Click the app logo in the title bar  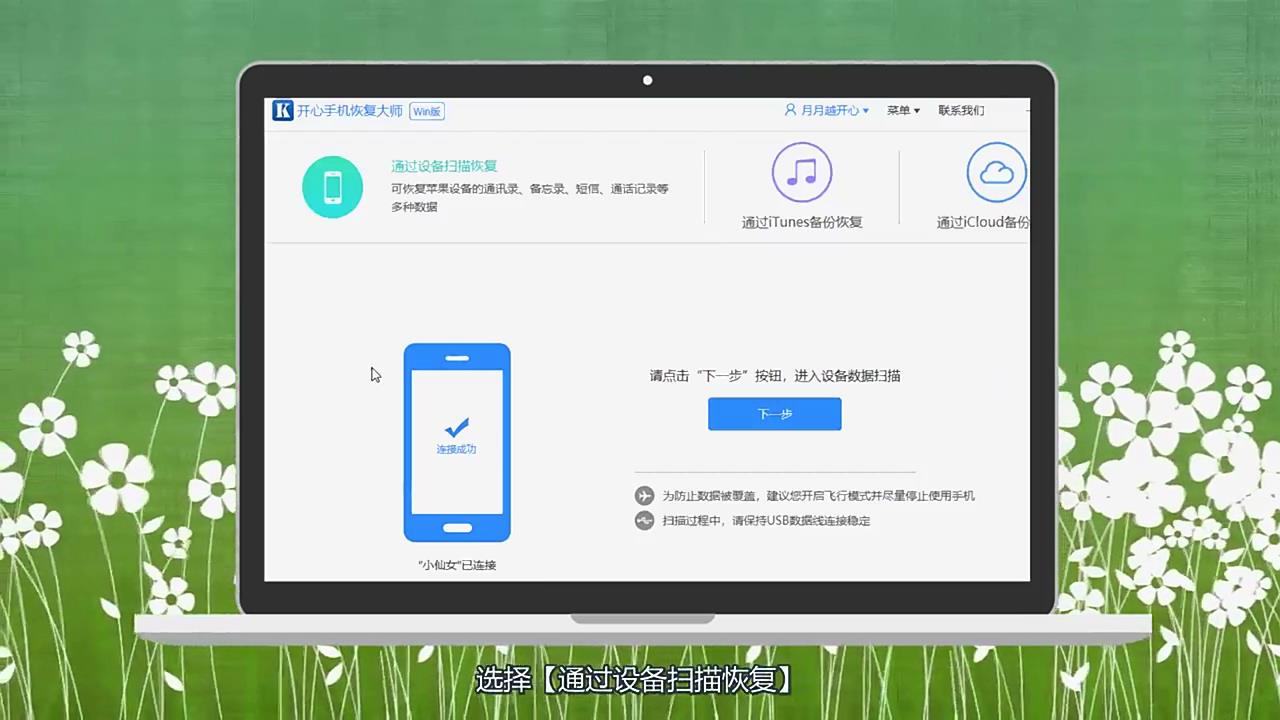tap(283, 110)
